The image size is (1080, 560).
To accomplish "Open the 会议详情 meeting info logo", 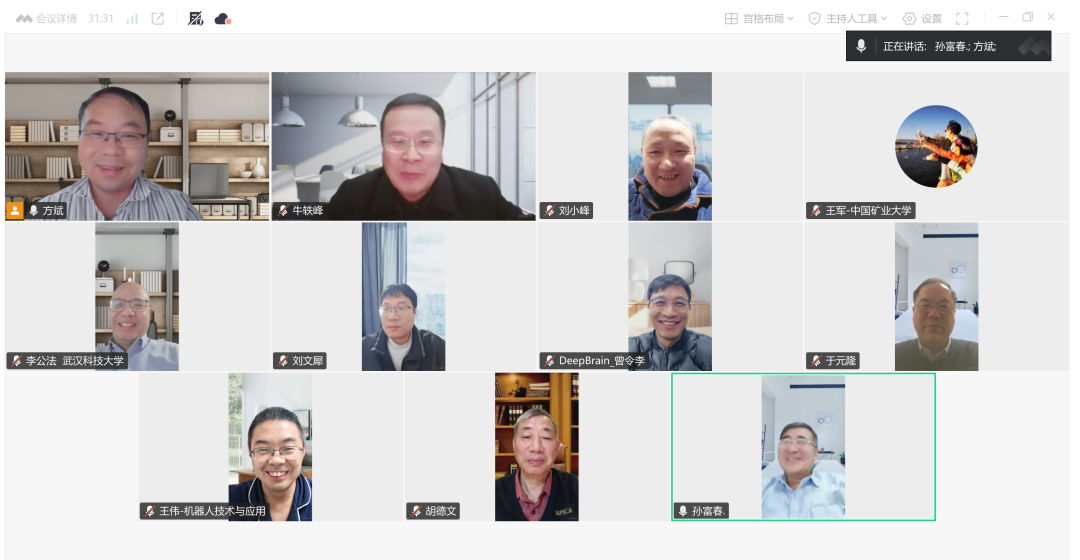I will tap(24, 19).
